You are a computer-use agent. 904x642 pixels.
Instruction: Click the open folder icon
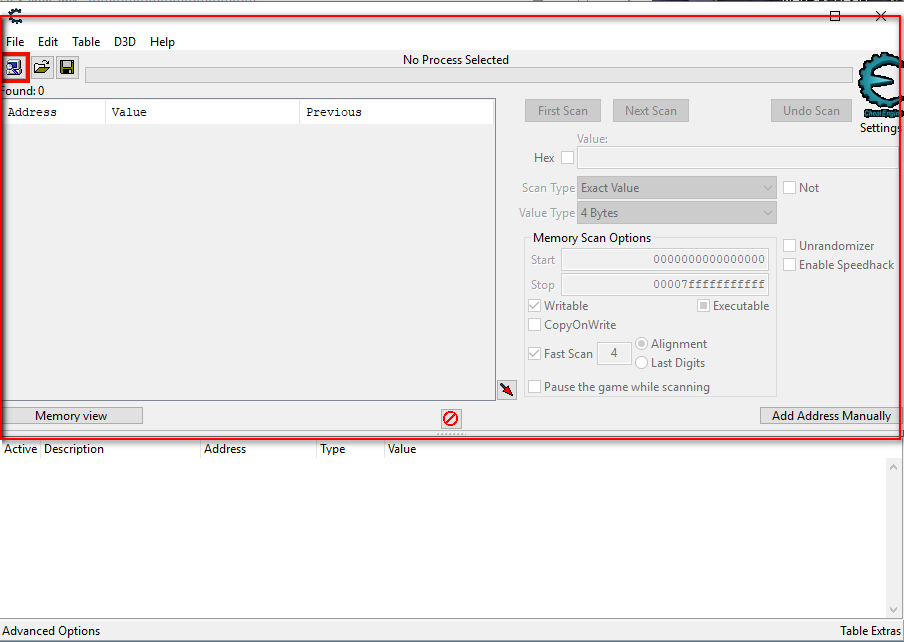pos(42,67)
